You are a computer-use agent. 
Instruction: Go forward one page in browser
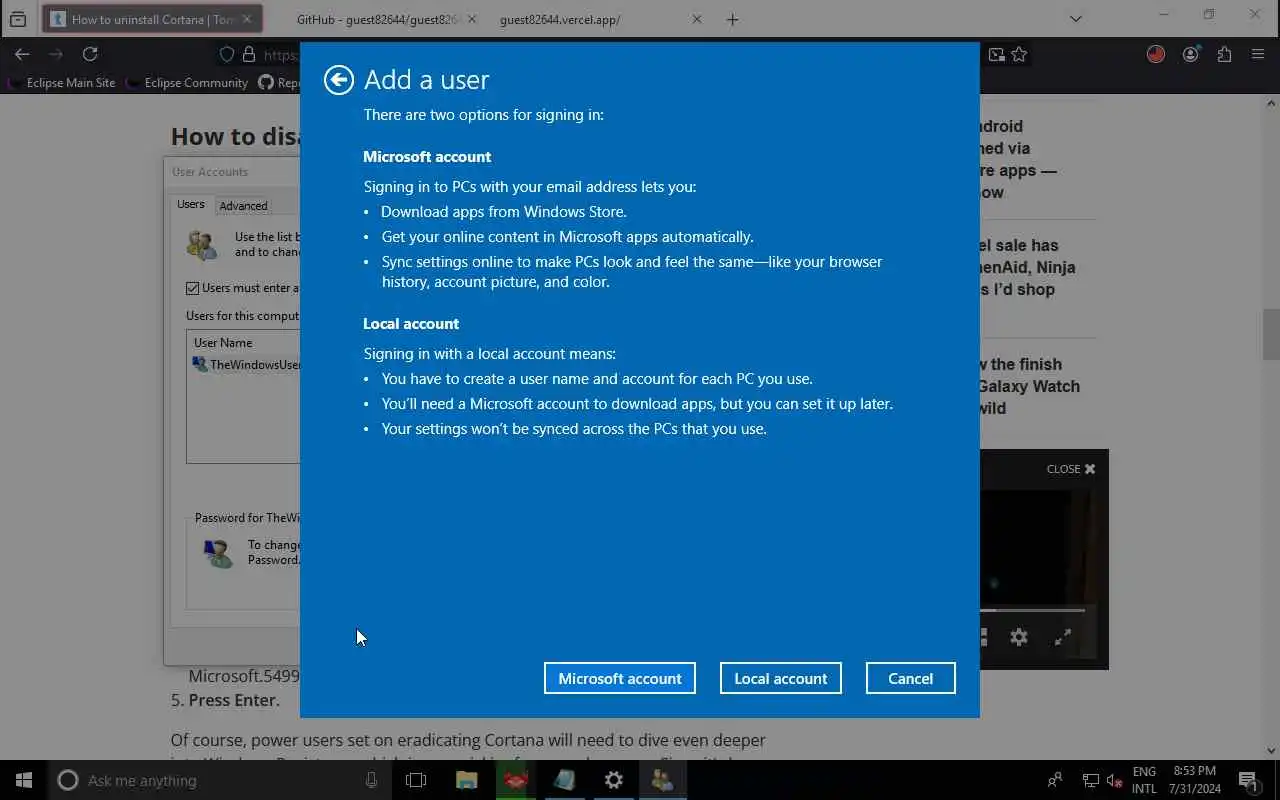56,54
